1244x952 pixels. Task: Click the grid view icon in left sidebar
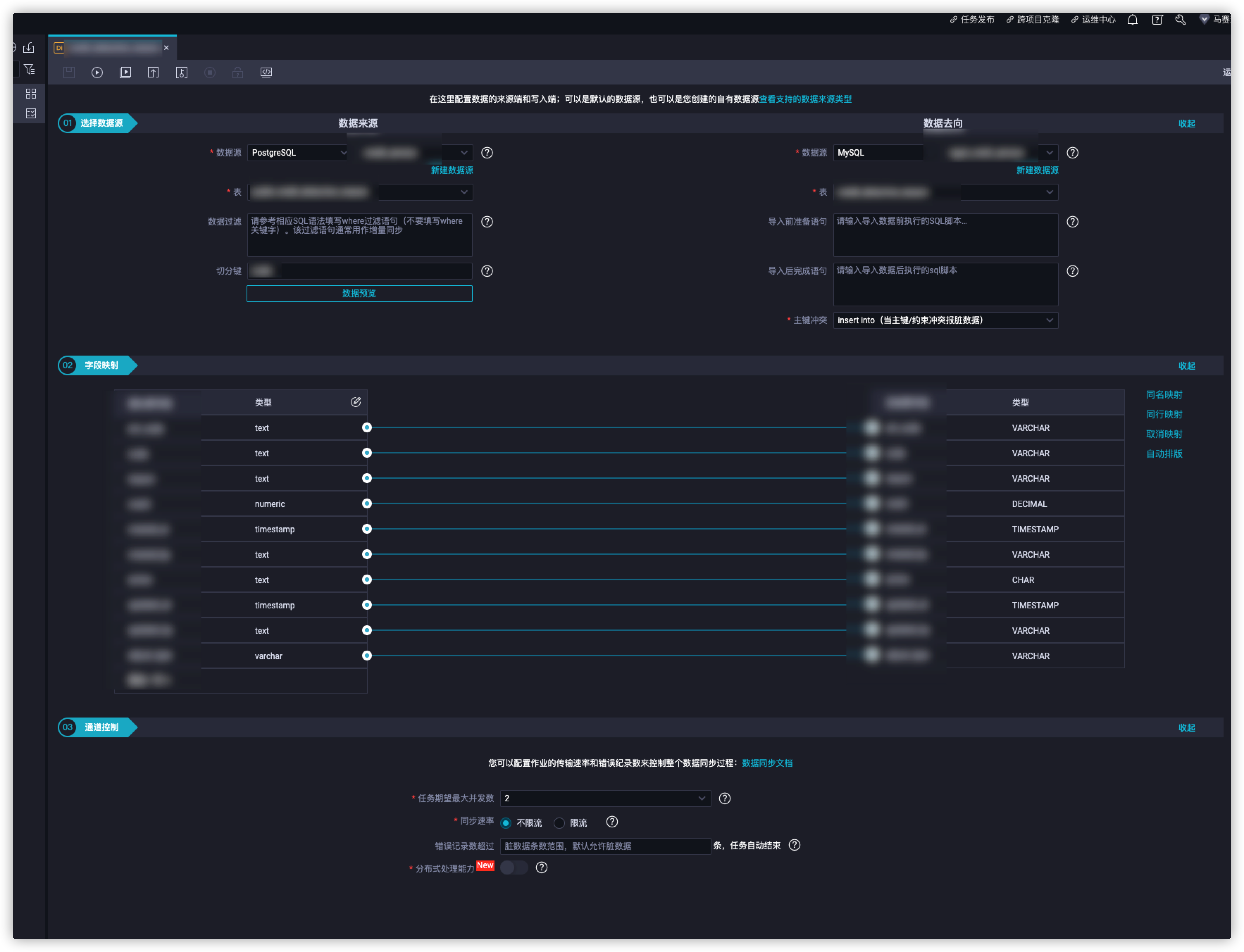click(x=31, y=93)
